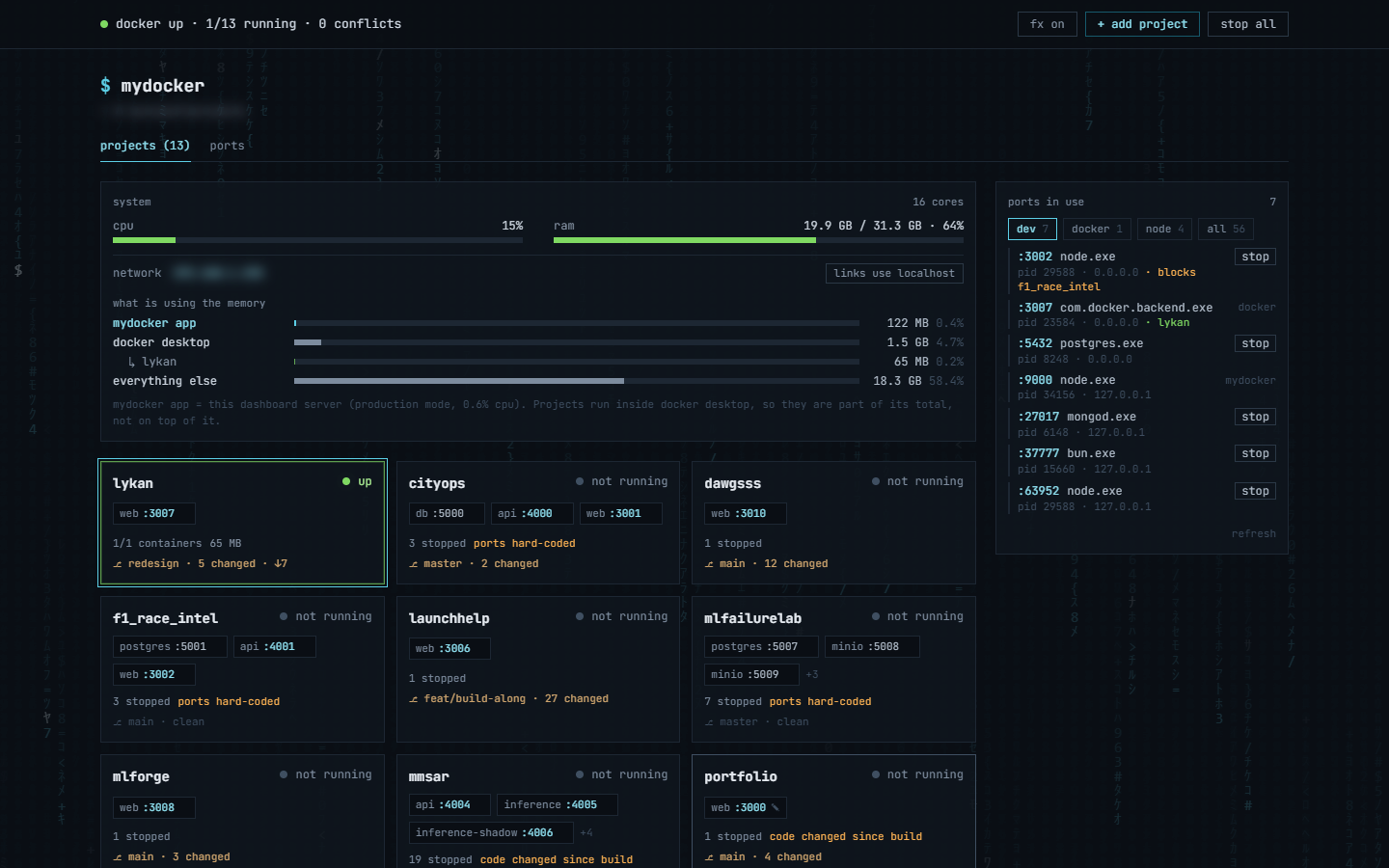Click the ram usage bar

(758, 240)
